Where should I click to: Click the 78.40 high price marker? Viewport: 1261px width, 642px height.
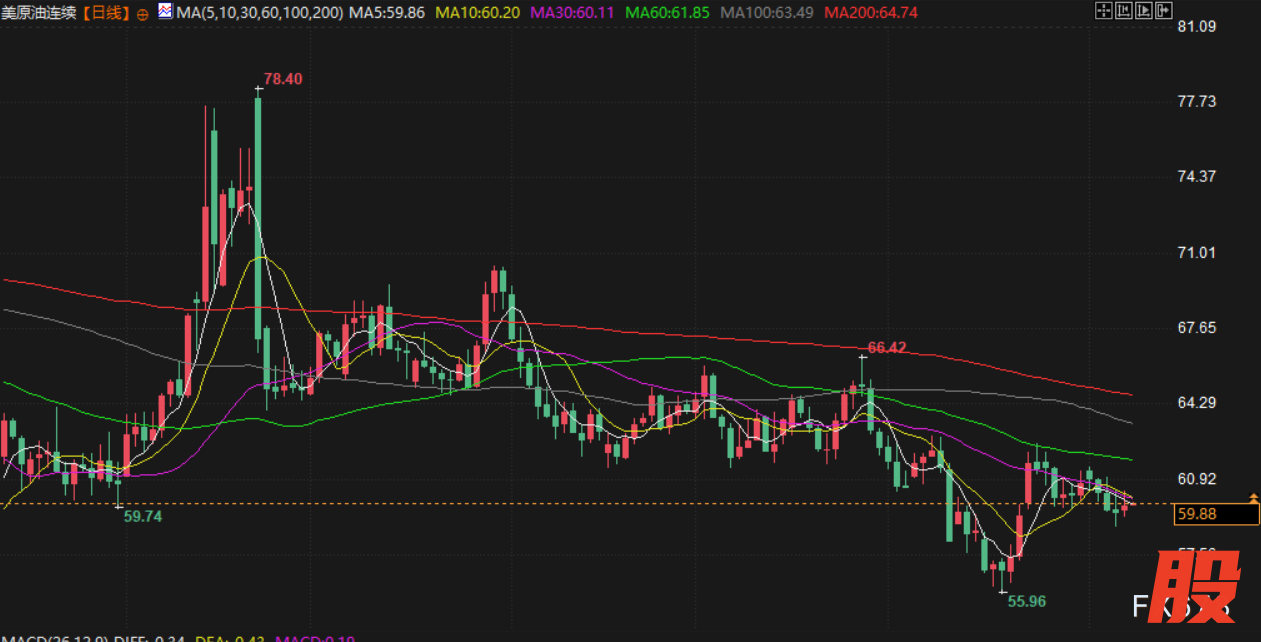coord(283,78)
